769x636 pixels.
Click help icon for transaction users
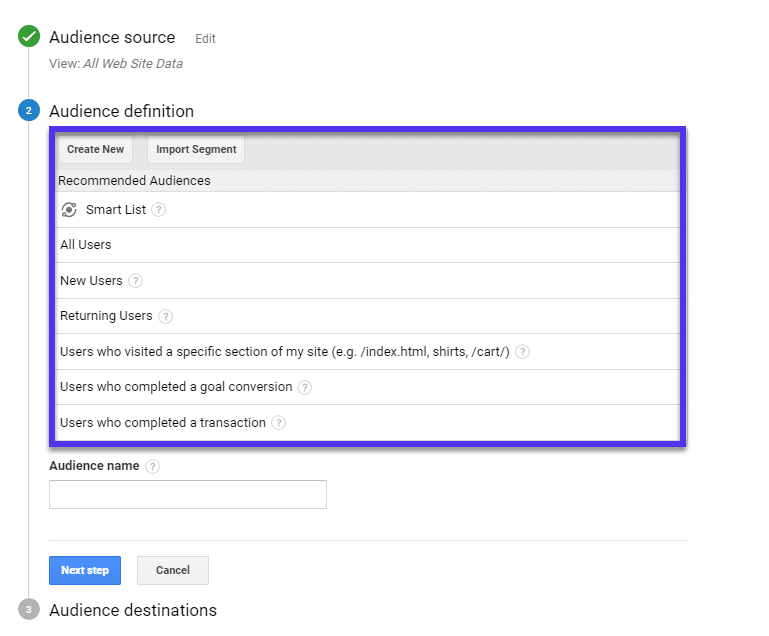pyautogui.click(x=279, y=423)
